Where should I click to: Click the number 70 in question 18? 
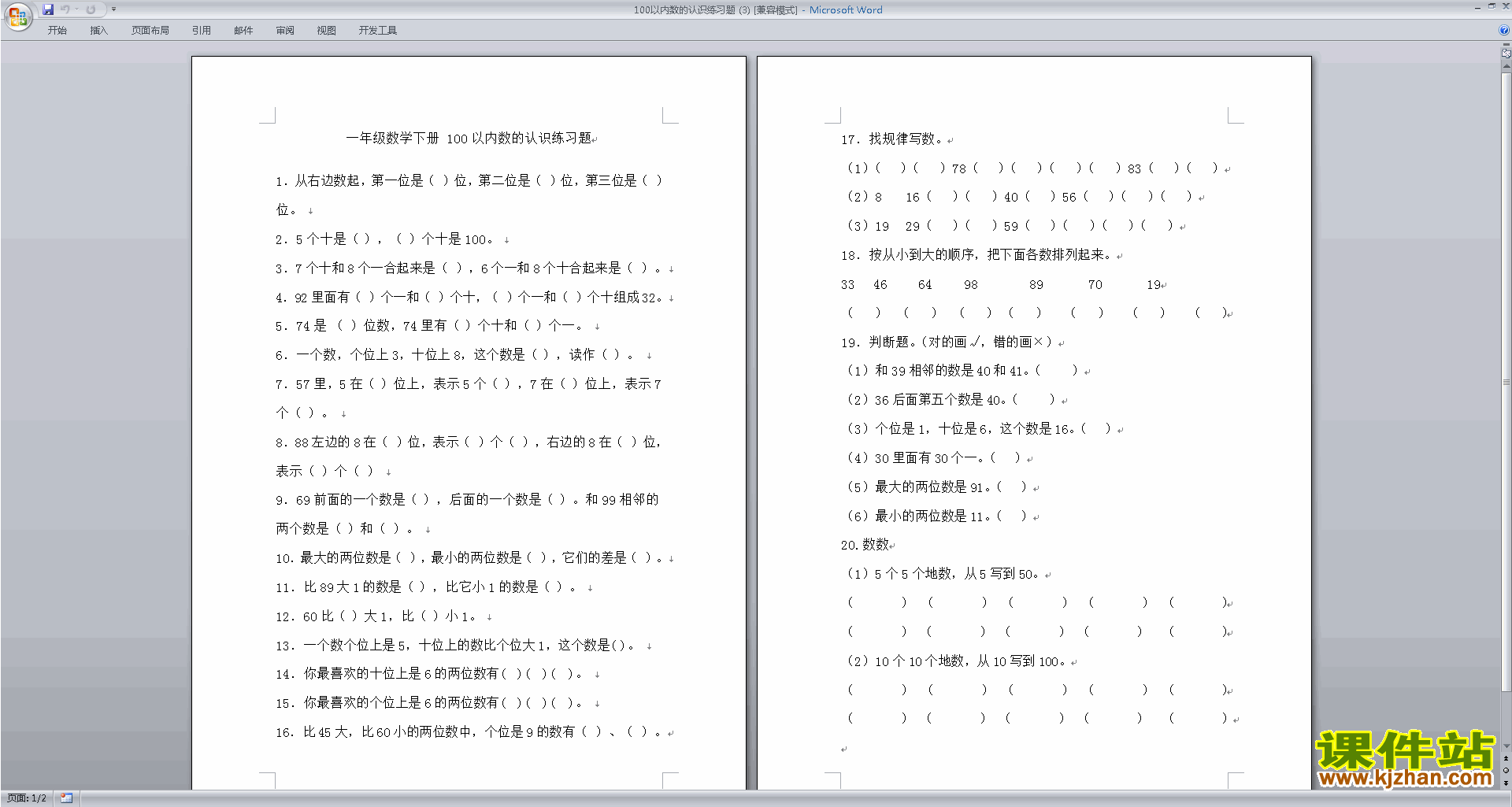pos(1095,285)
